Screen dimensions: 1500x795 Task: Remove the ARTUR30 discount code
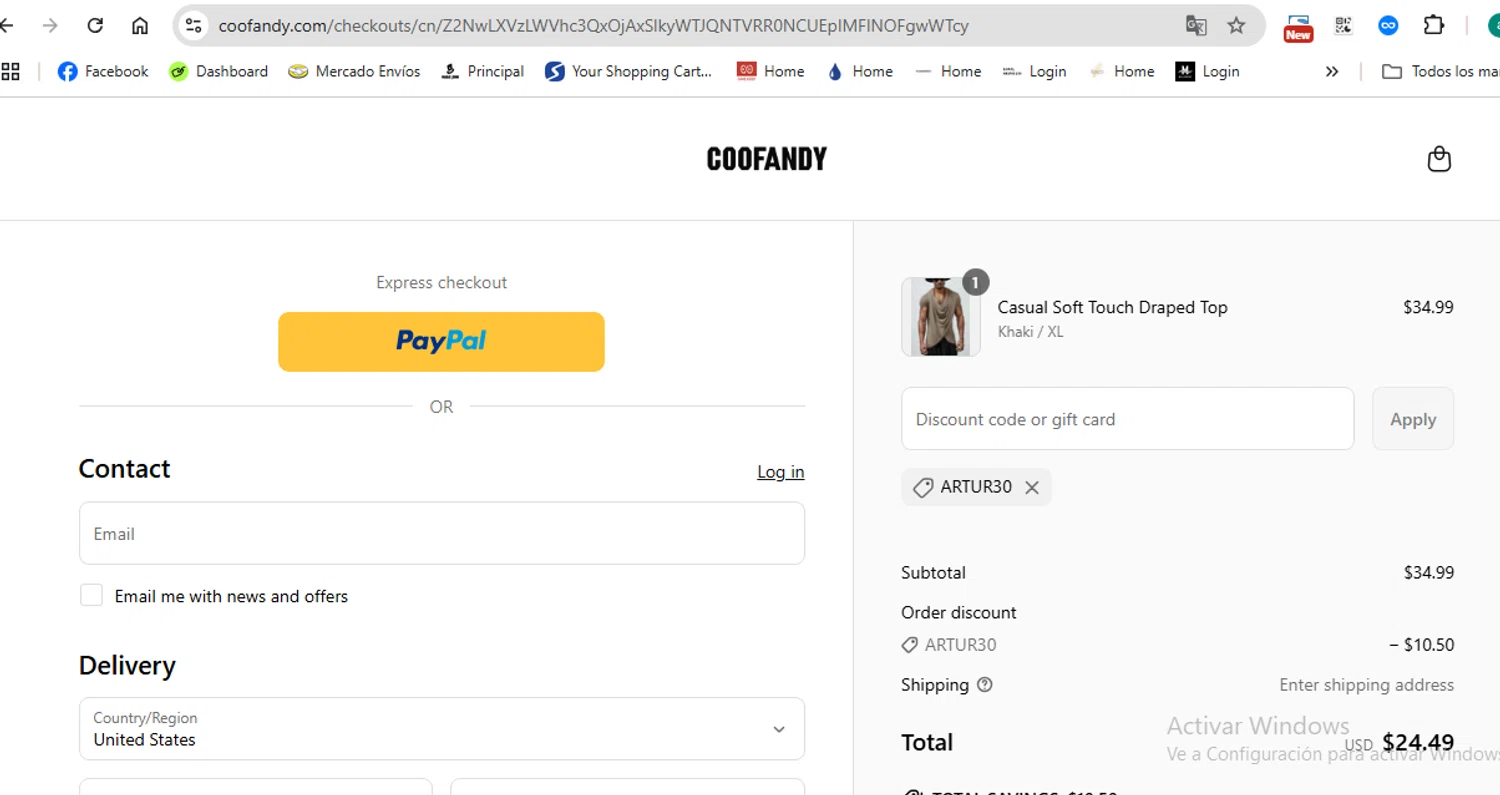(1032, 487)
